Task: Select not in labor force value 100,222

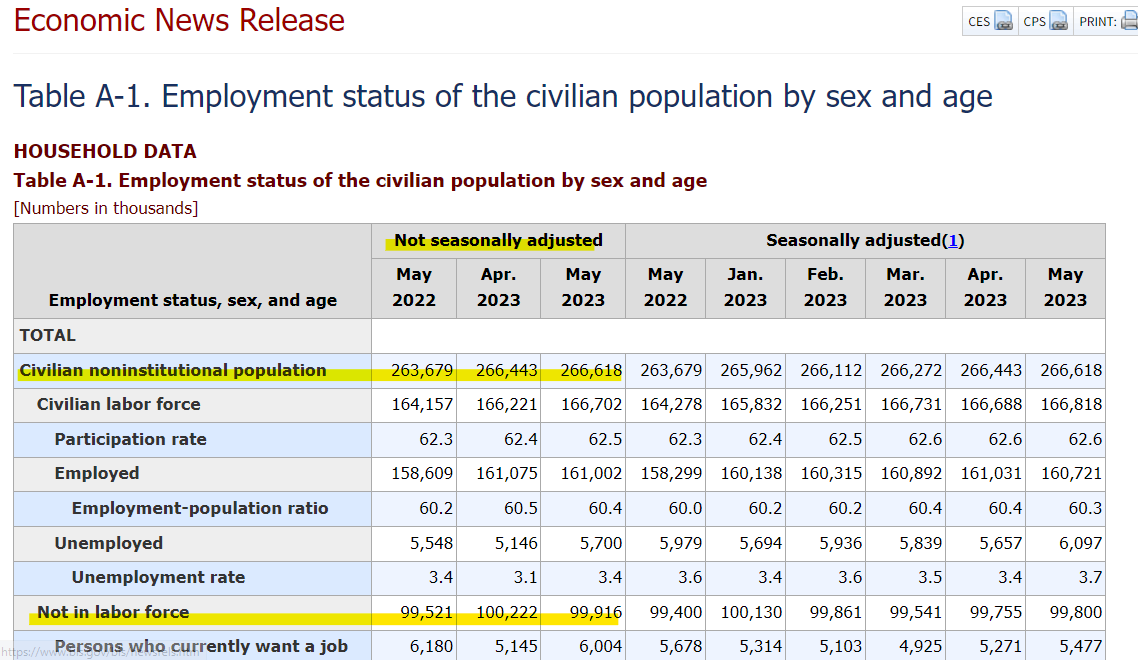Action: pos(507,612)
